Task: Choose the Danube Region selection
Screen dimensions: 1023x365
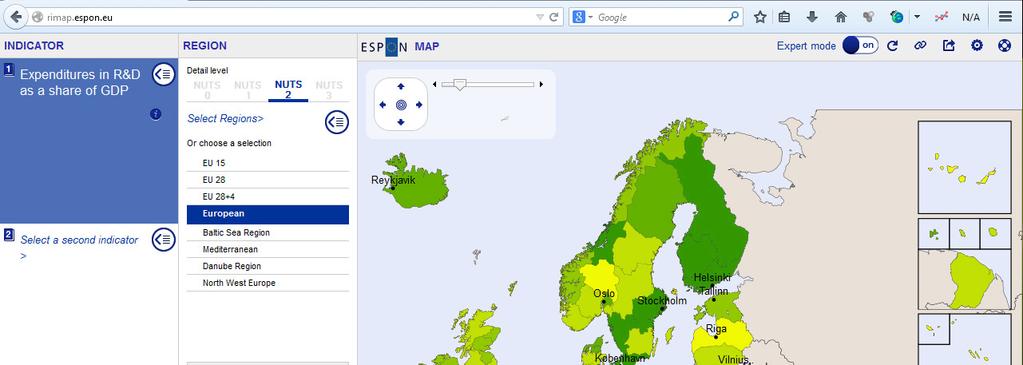Action: (x=267, y=266)
